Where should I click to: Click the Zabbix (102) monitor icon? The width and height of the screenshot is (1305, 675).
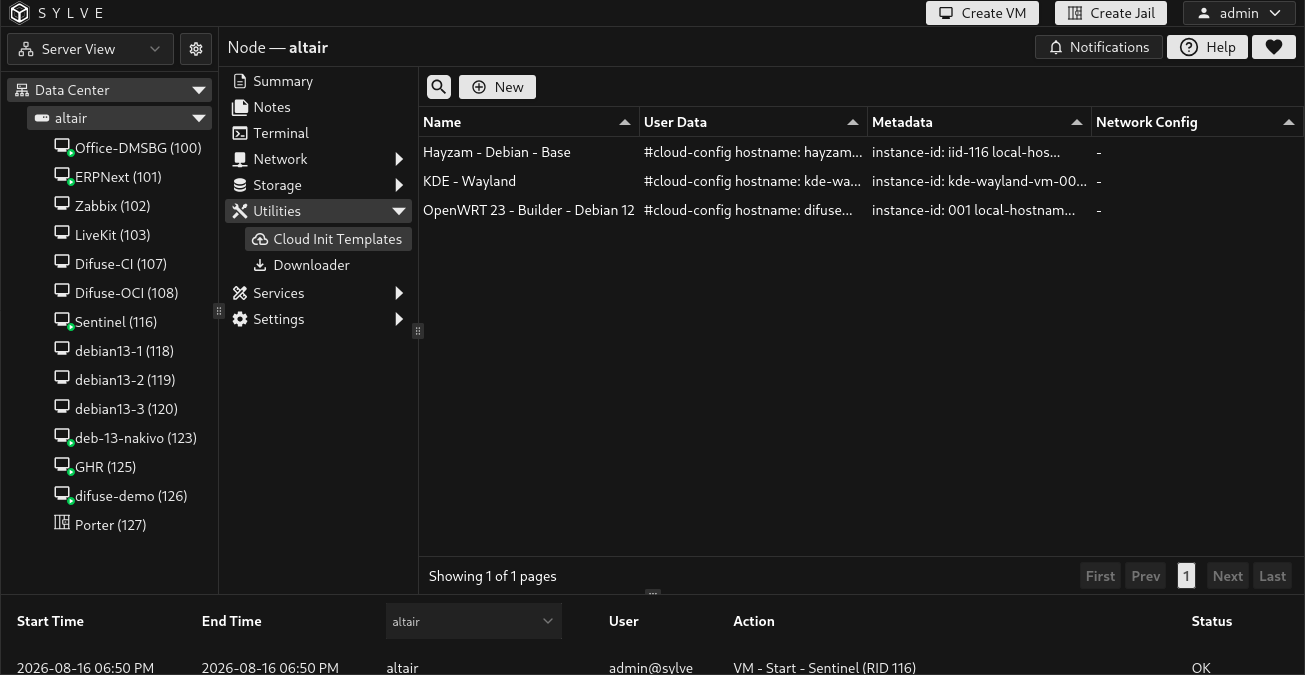pyautogui.click(x=62, y=204)
